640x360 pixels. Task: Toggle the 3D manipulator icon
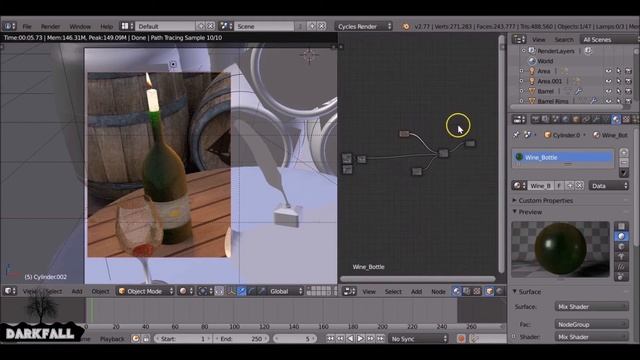(231, 291)
